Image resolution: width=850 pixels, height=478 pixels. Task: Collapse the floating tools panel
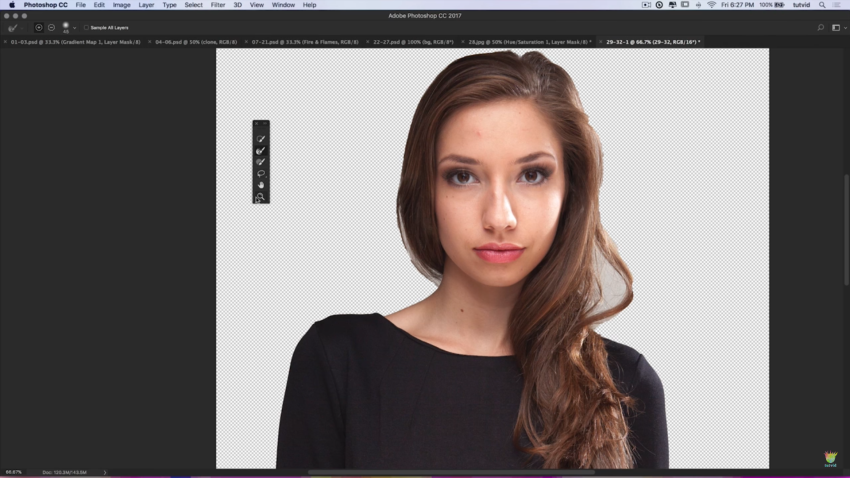click(265, 124)
